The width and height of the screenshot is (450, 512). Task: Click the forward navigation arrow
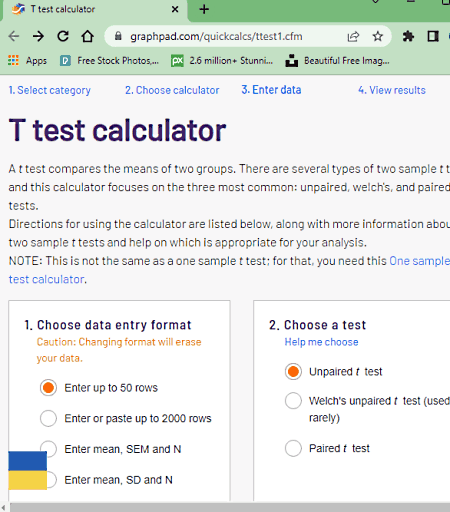coord(38,36)
